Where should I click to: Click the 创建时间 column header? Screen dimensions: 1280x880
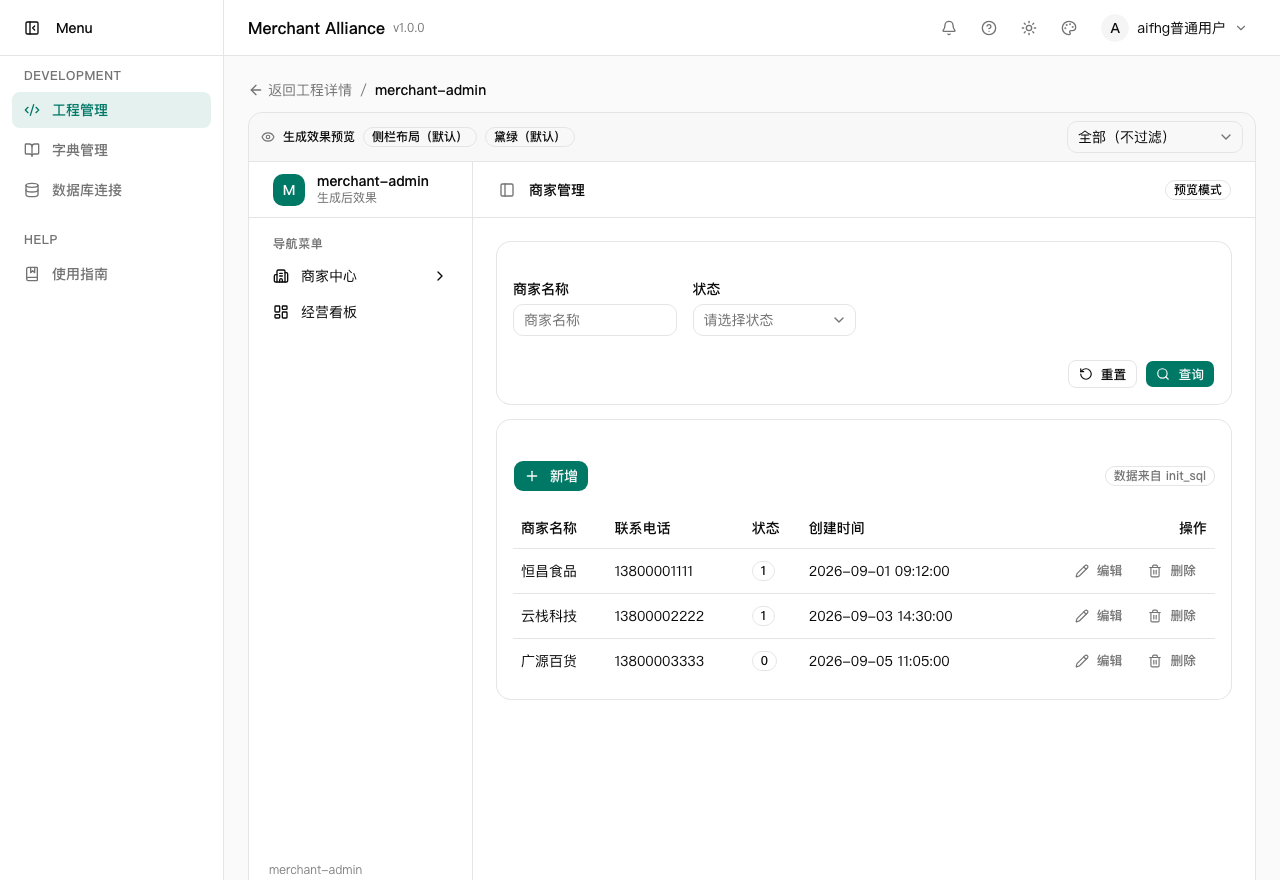coord(837,528)
